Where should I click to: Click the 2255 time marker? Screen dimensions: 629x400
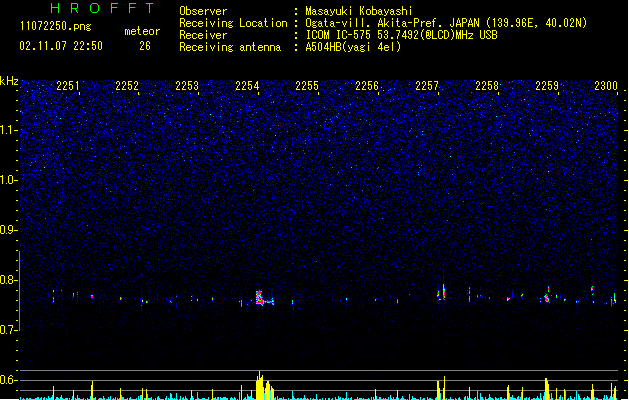point(307,86)
